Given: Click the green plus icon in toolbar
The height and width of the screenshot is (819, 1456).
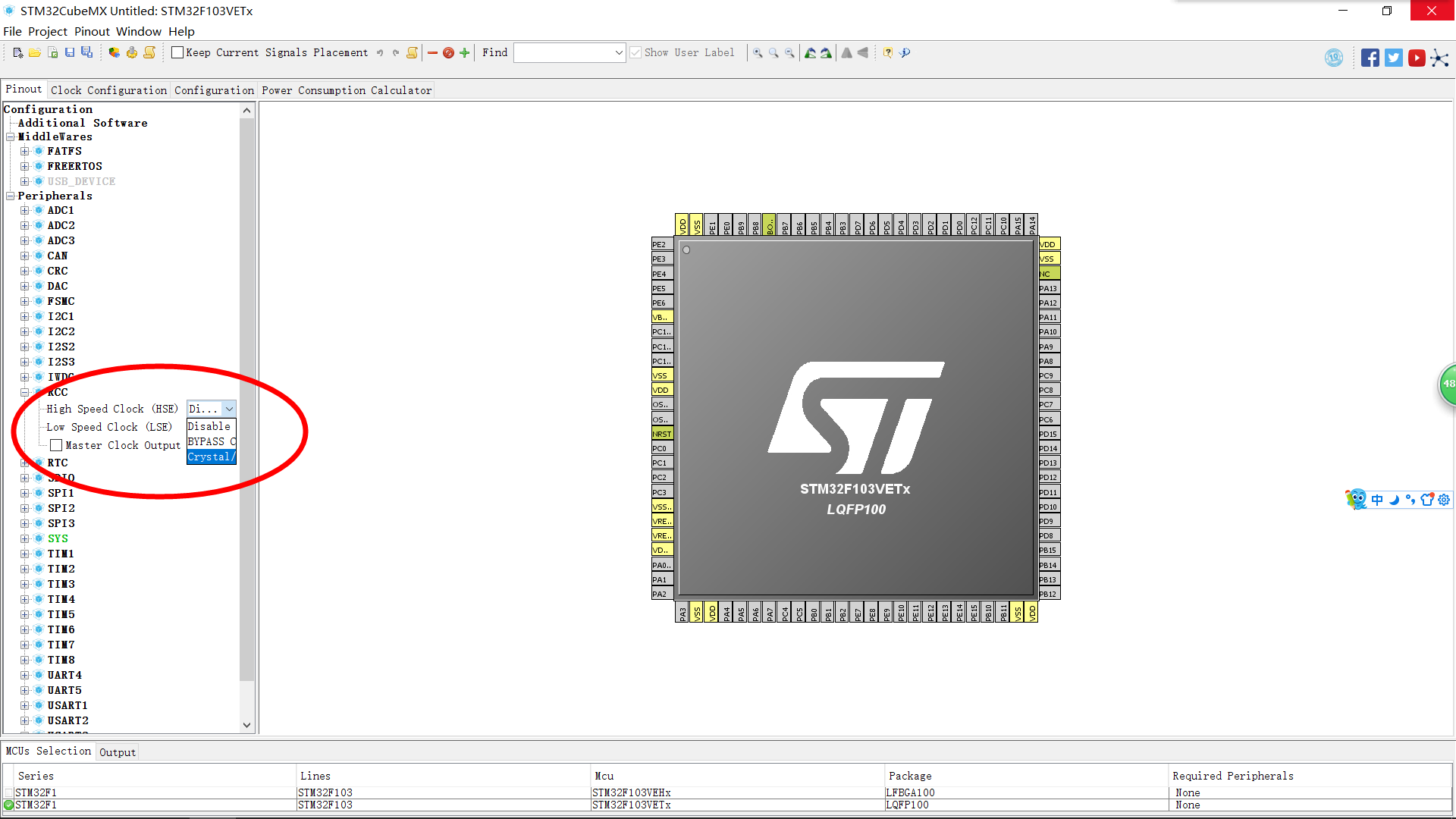Looking at the screenshot, I should pos(464,53).
